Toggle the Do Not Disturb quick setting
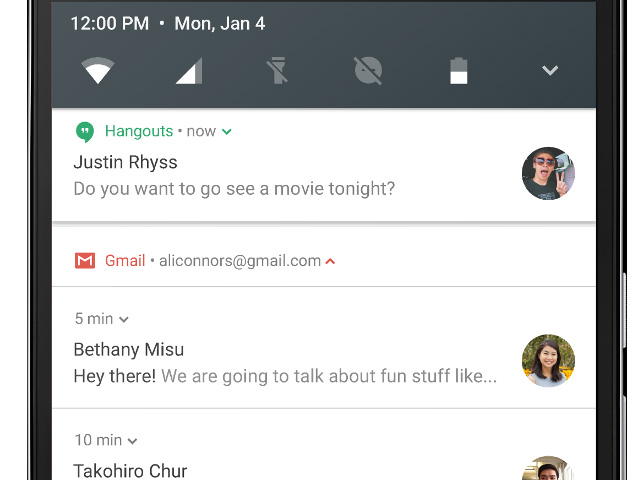The height and width of the screenshot is (480, 640). point(368,71)
